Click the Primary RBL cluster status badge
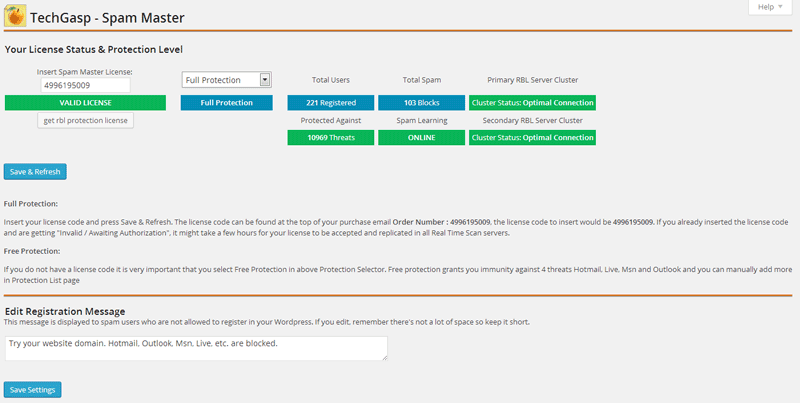The height and width of the screenshot is (403, 800). [x=532, y=102]
